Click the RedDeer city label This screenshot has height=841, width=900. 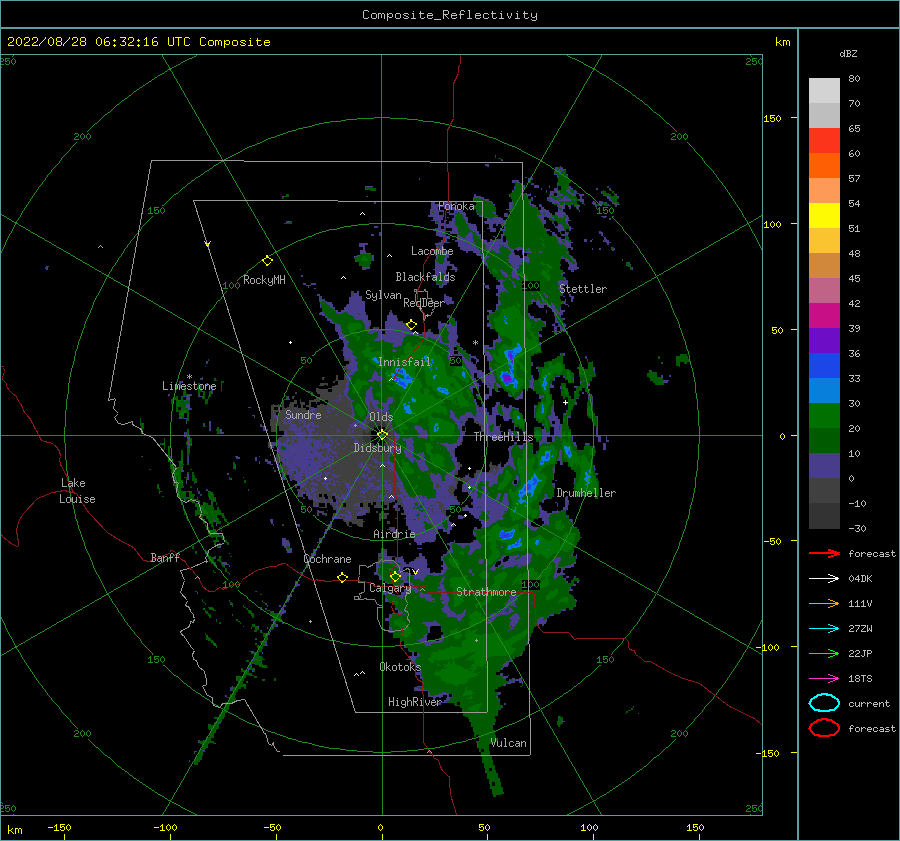pyautogui.click(x=424, y=303)
